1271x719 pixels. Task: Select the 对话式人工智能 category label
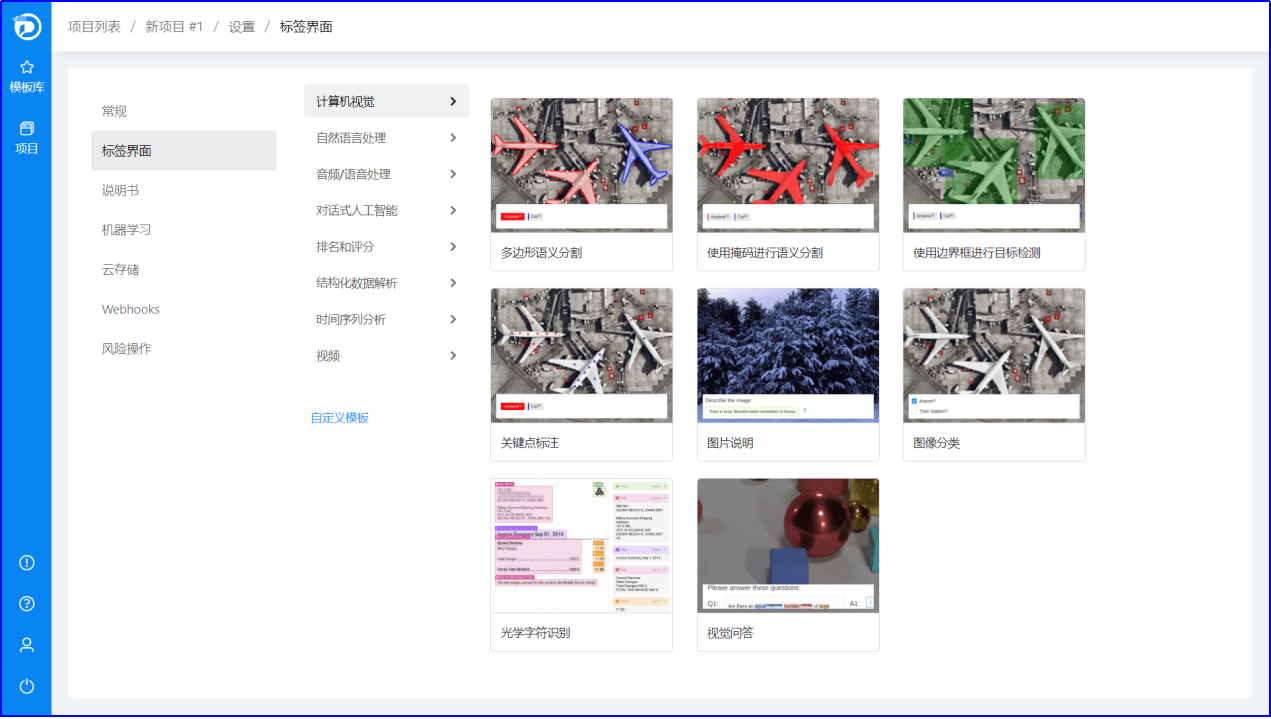tap(357, 210)
